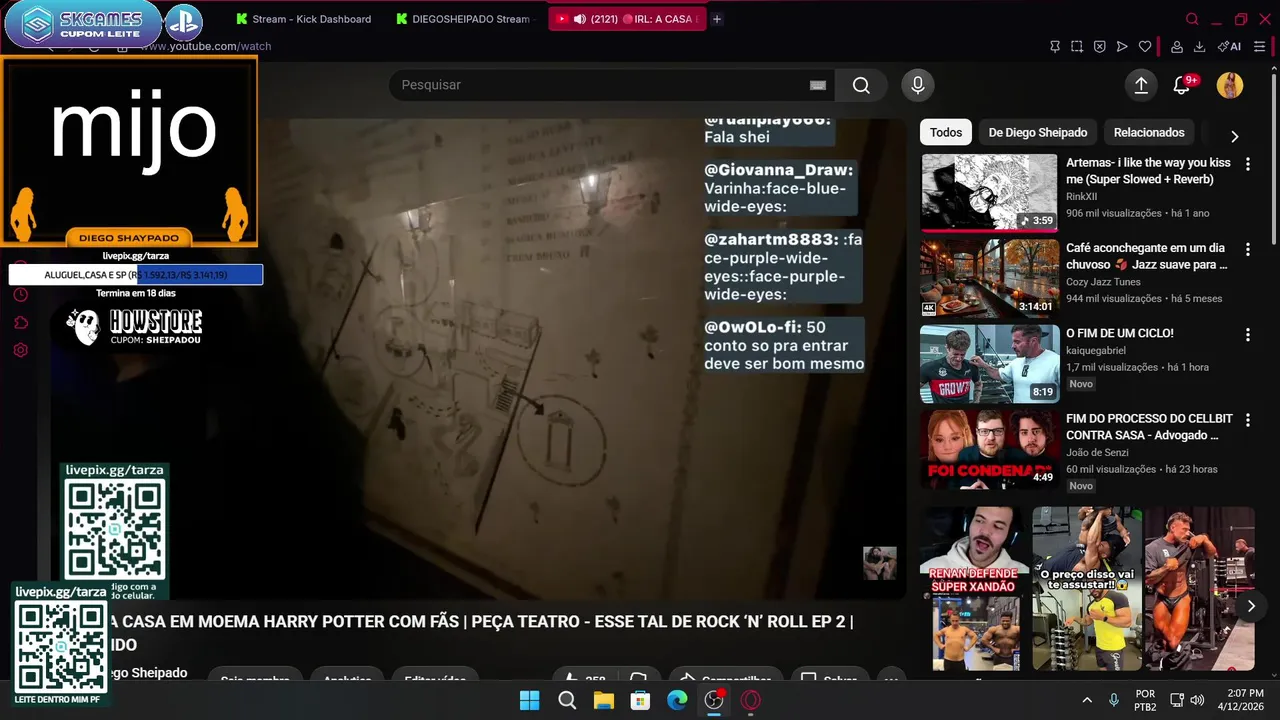Select the IRL: A CASA YouTube tab

(627, 19)
